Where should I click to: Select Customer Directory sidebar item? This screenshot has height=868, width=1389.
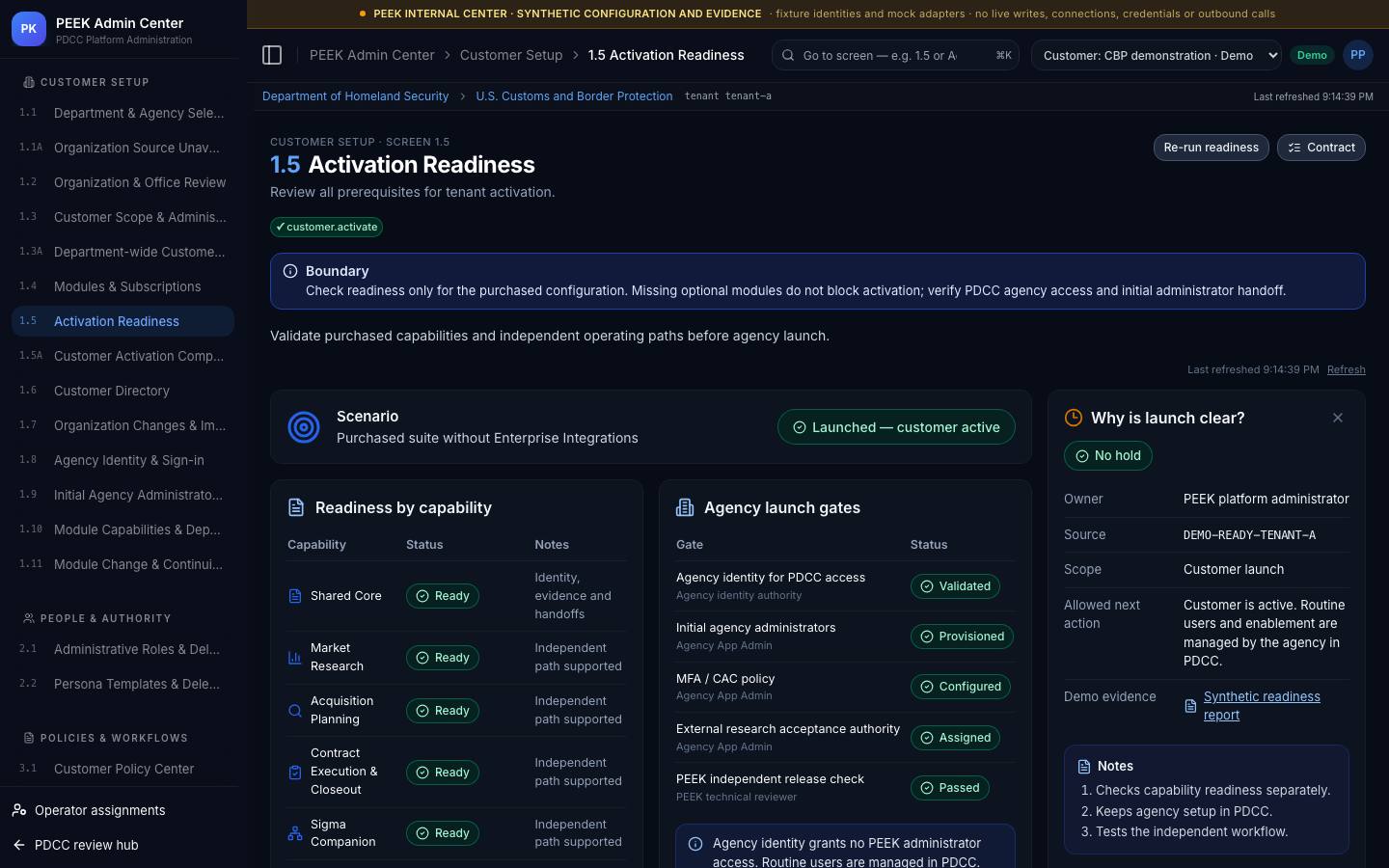[123, 391]
